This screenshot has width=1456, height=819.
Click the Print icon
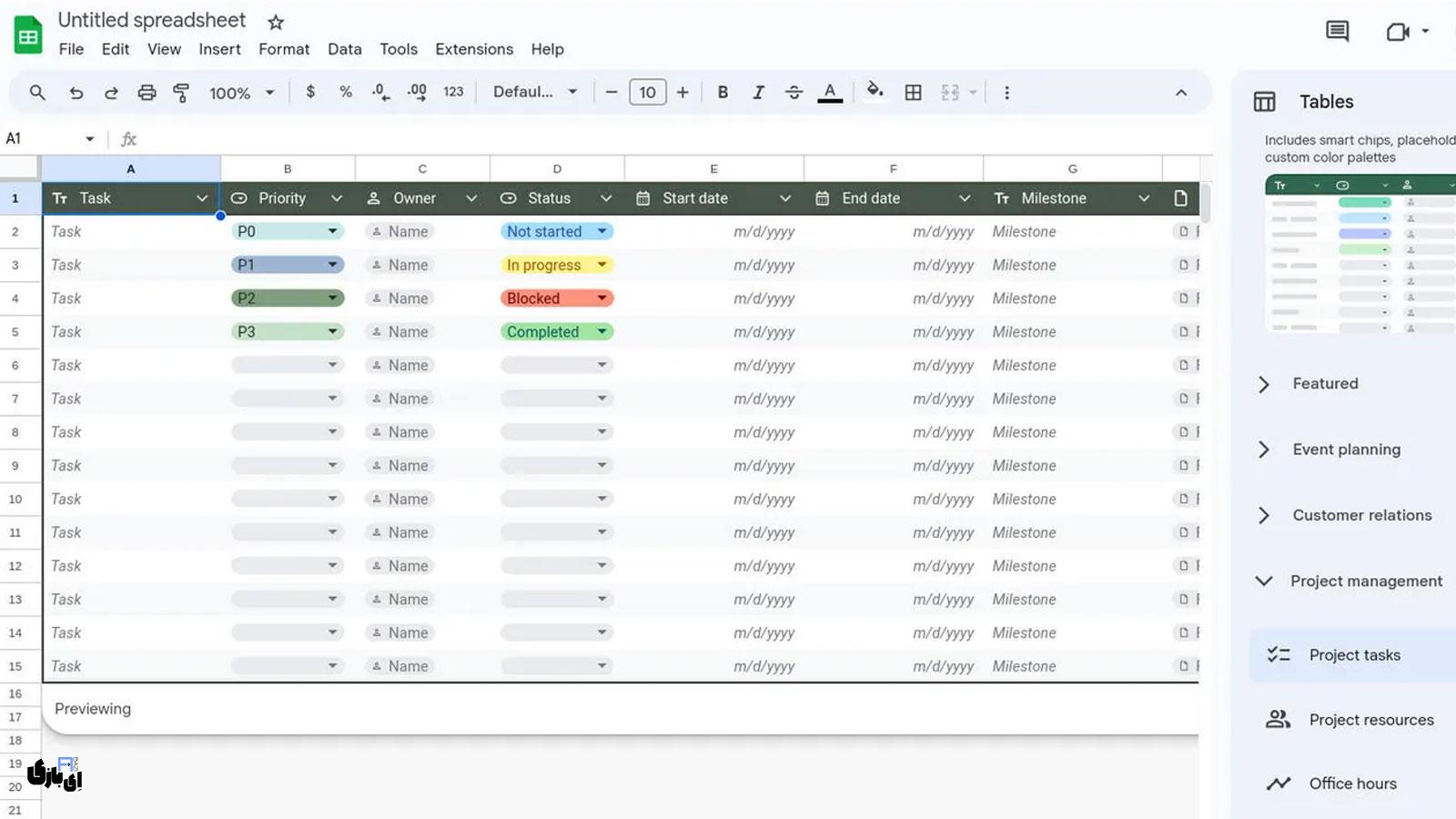tap(147, 92)
